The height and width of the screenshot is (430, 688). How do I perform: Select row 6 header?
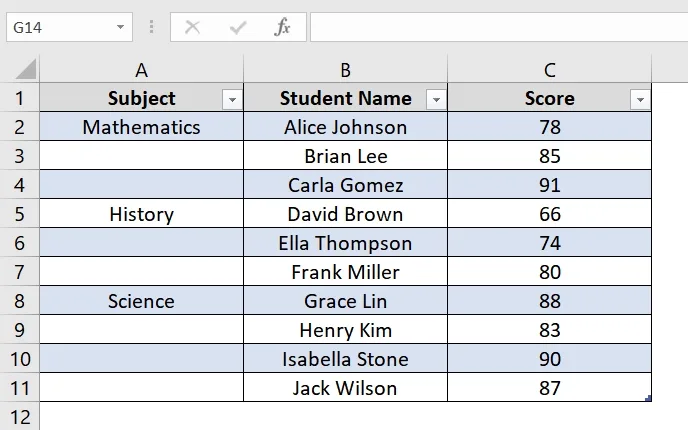point(19,242)
